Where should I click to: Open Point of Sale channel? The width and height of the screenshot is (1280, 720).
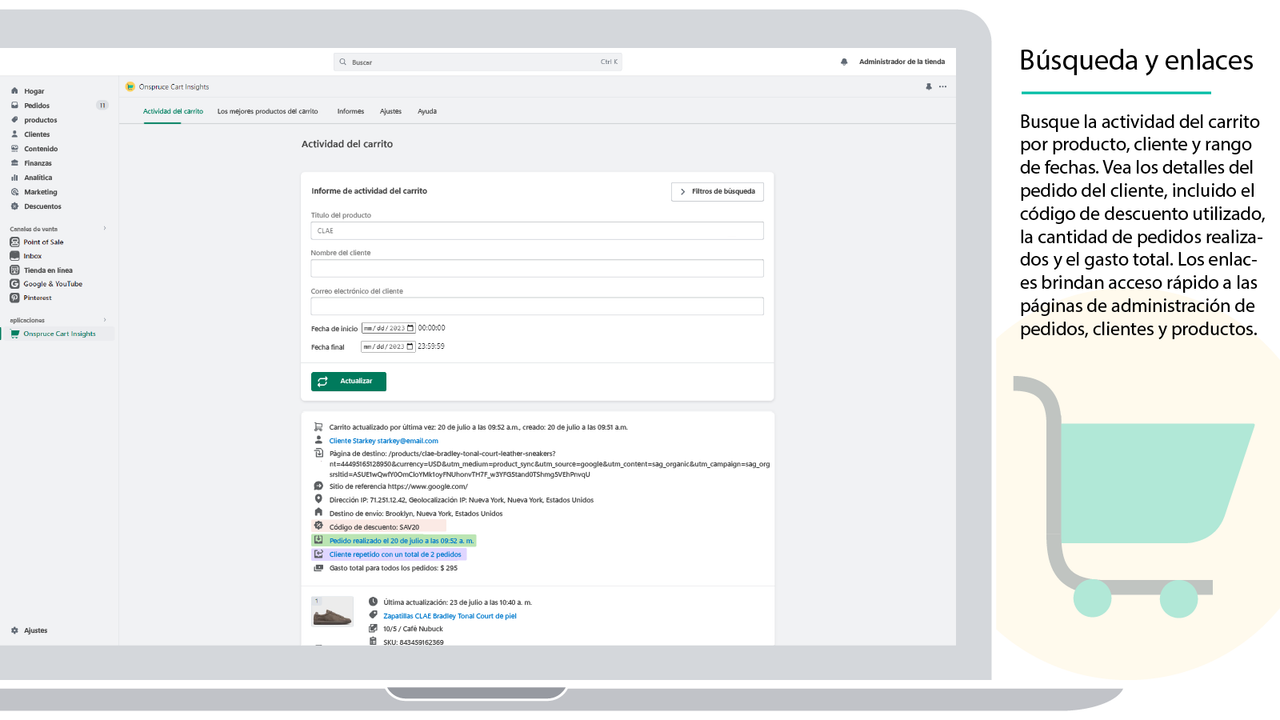coord(44,242)
